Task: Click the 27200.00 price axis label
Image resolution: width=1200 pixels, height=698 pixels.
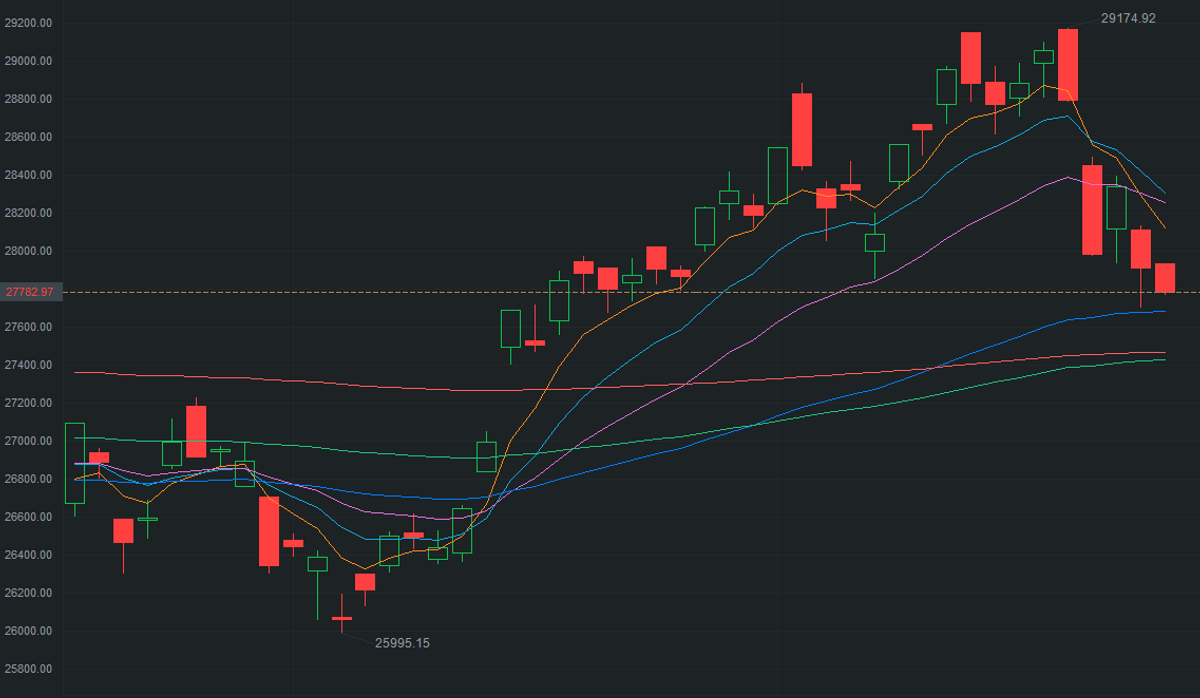Action: [x=29, y=403]
